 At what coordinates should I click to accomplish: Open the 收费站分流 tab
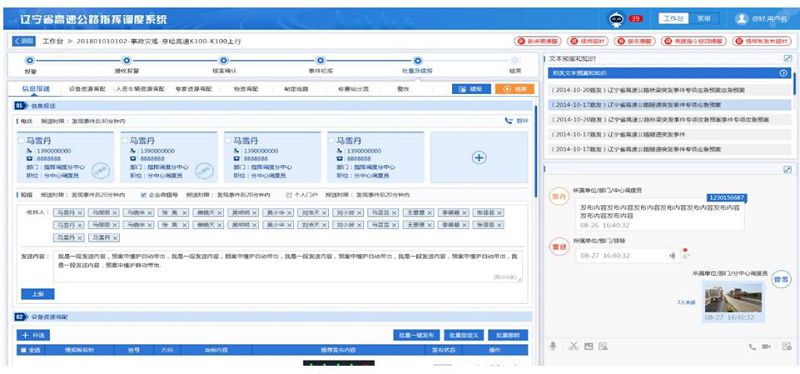pyautogui.click(x=353, y=89)
